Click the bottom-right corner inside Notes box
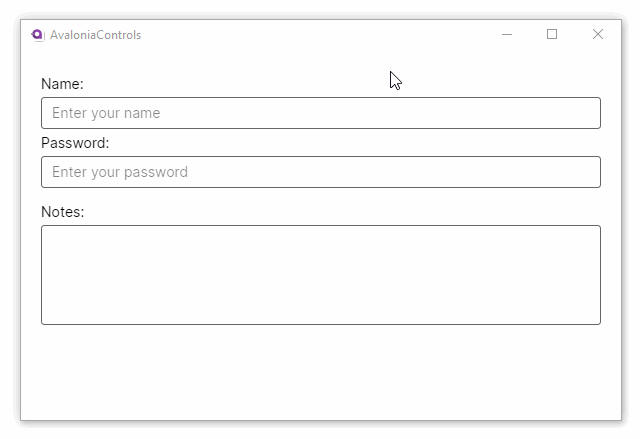The image size is (640, 439). click(x=592, y=316)
